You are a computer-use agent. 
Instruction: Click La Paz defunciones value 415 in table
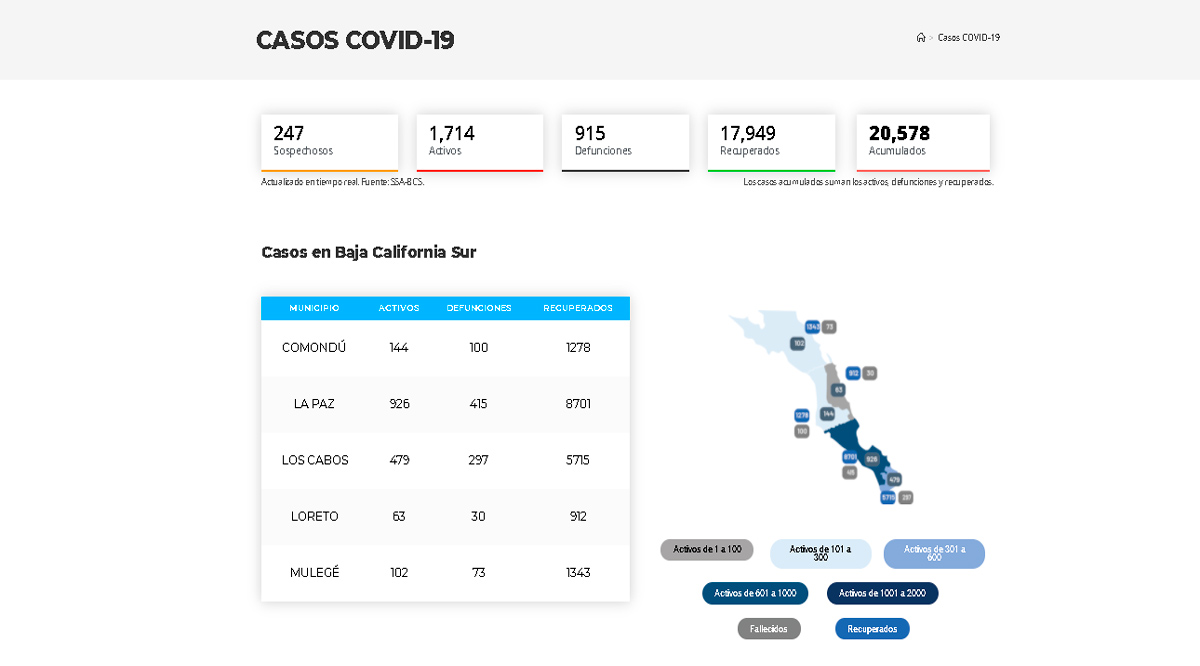click(478, 404)
